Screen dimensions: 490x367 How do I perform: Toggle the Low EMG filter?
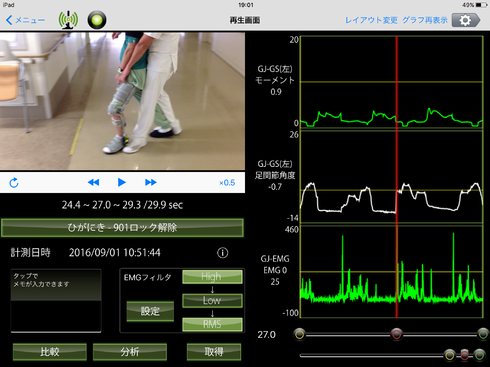(x=212, y=300)
